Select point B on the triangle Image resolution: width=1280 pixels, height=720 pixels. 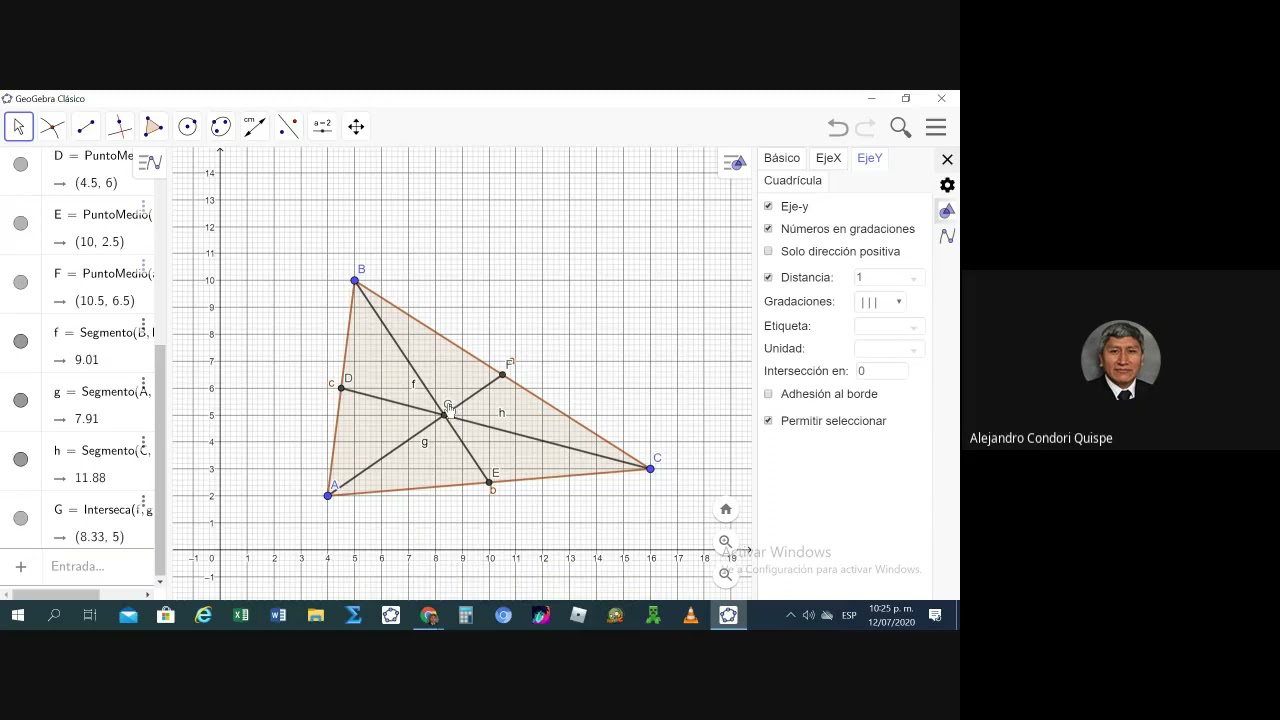[354, 280]
